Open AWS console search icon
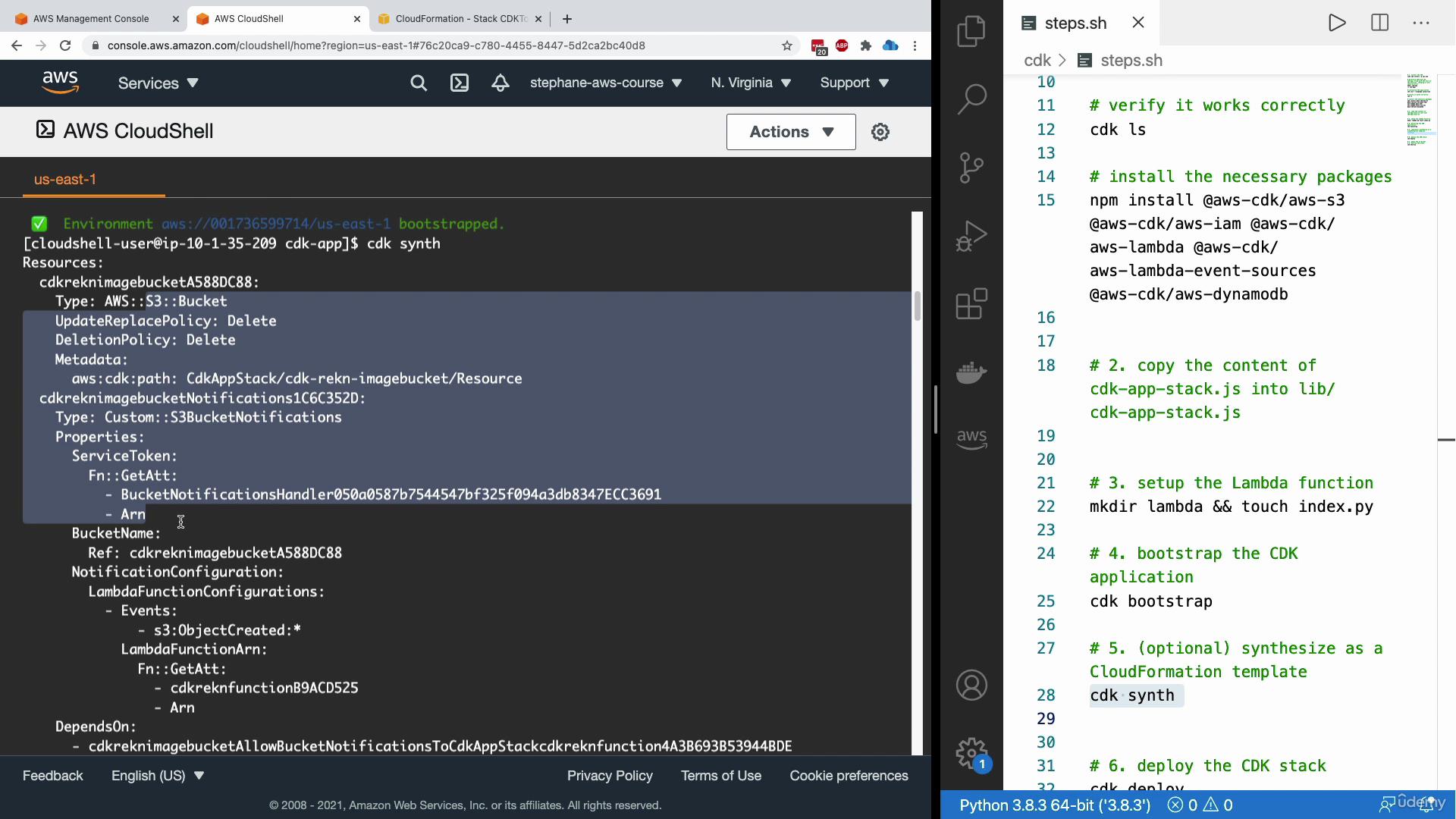This screenshot has width=1456, height=819. [419, 83]
